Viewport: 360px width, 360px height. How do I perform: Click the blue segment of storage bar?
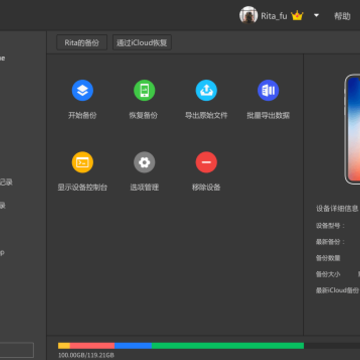133,346
